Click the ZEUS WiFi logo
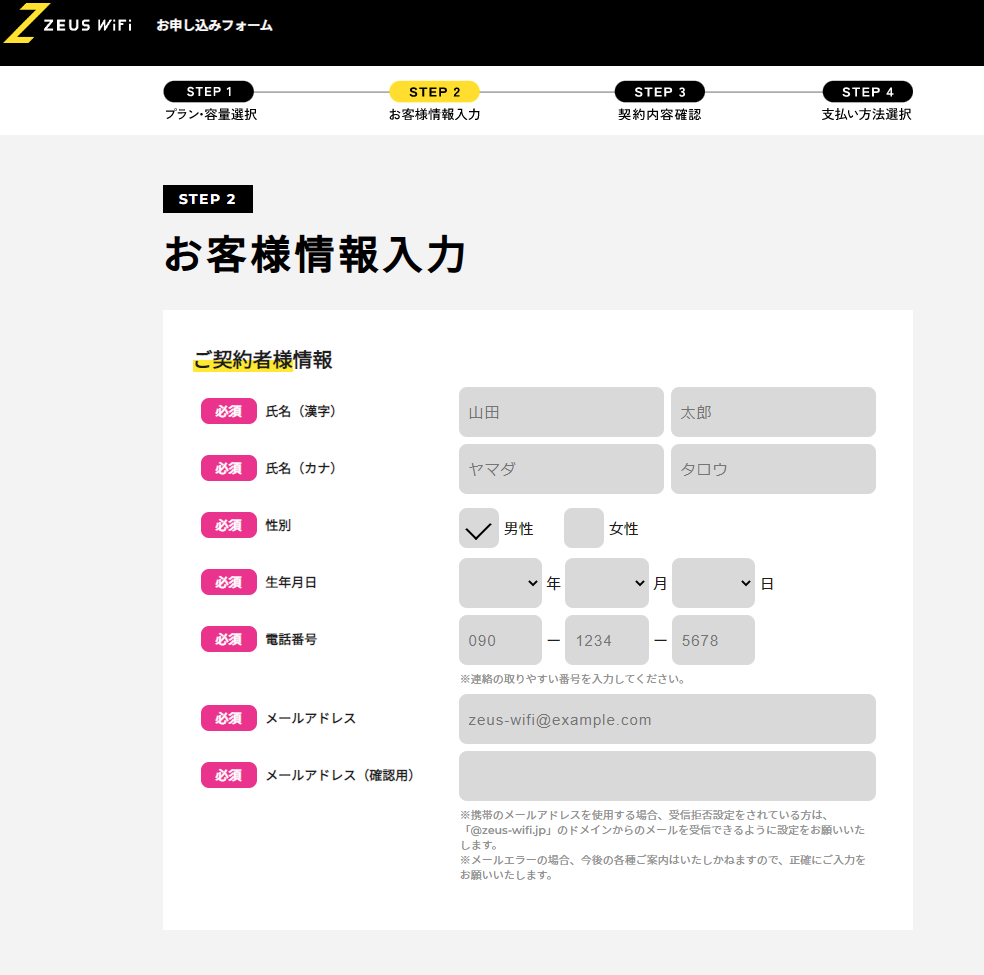This screenshot has height=975, width=984. point(68,24)
